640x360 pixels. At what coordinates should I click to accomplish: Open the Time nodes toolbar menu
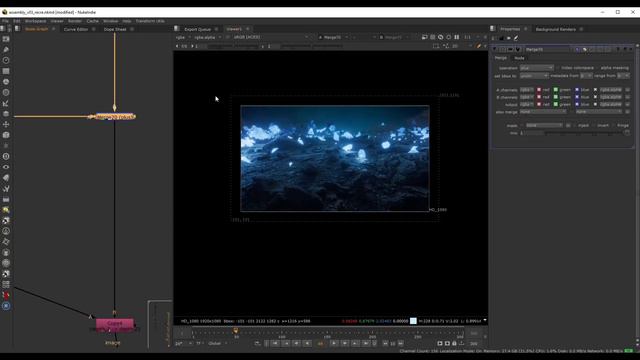point(6,60)
